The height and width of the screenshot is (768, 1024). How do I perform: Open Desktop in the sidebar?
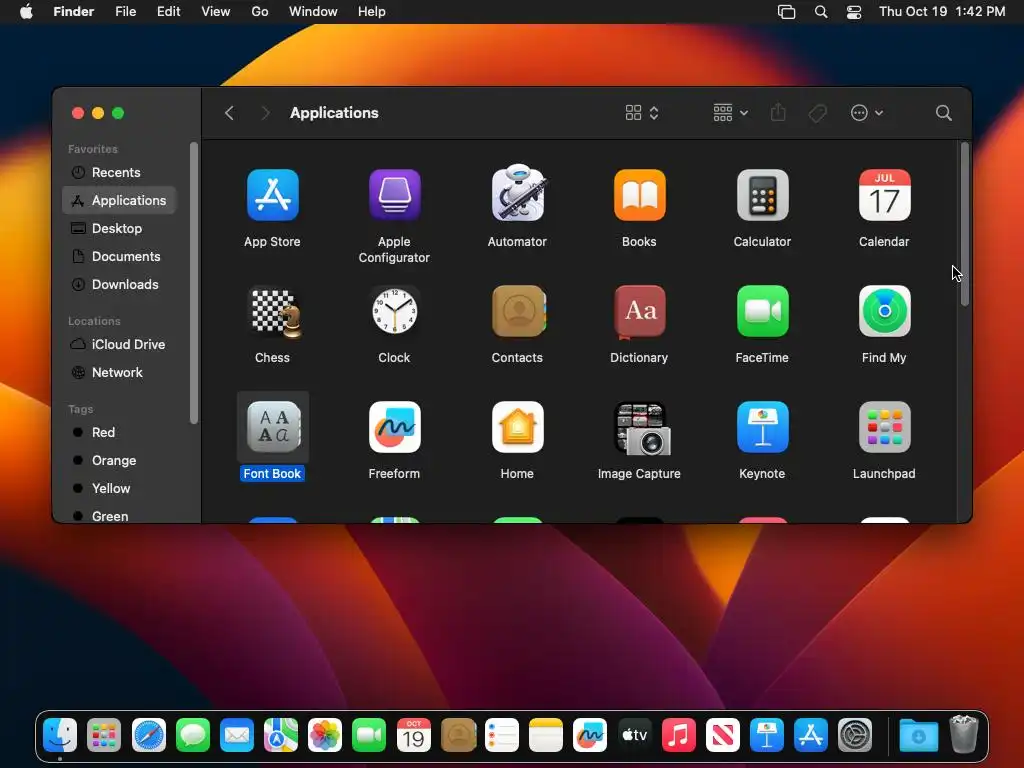pos(119,229)
